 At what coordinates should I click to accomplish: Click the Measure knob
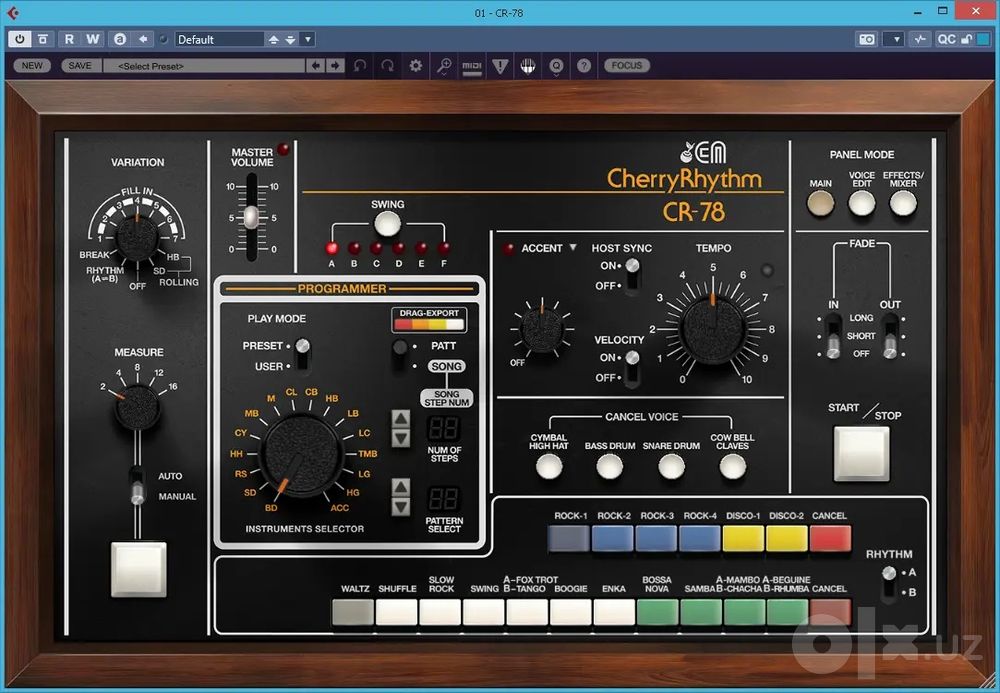pyautogui.click(x=138, y=407)
